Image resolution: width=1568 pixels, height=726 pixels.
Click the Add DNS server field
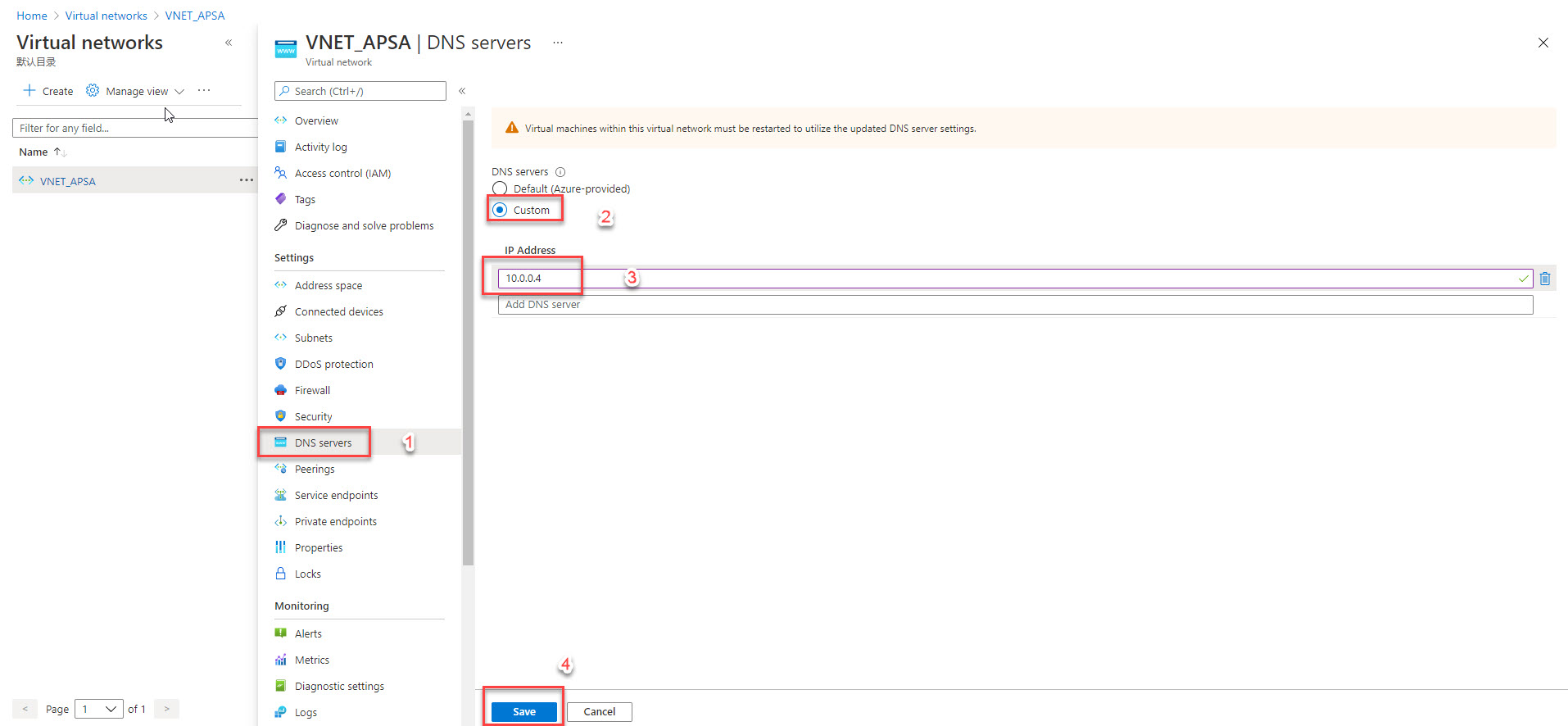[x=1014, y=305]
